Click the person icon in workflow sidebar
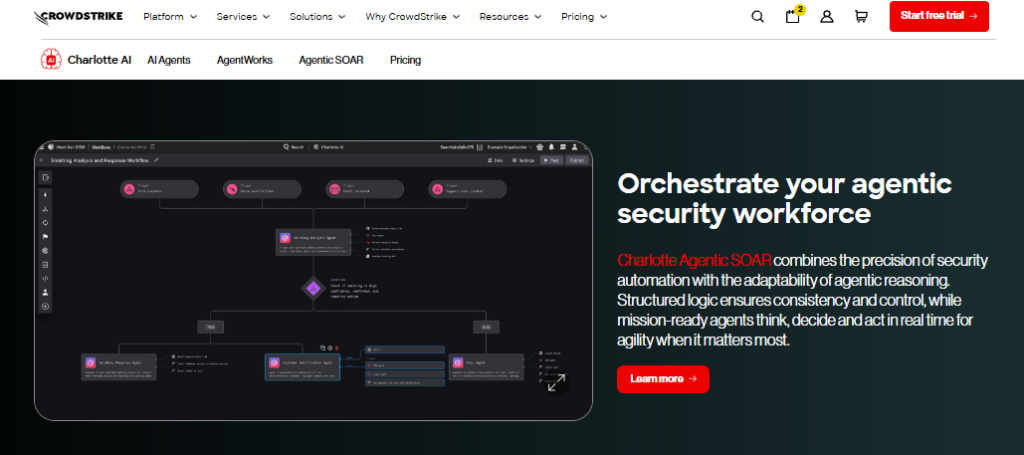The height and width of the screenshot is (455, 1024). [45, 292]
